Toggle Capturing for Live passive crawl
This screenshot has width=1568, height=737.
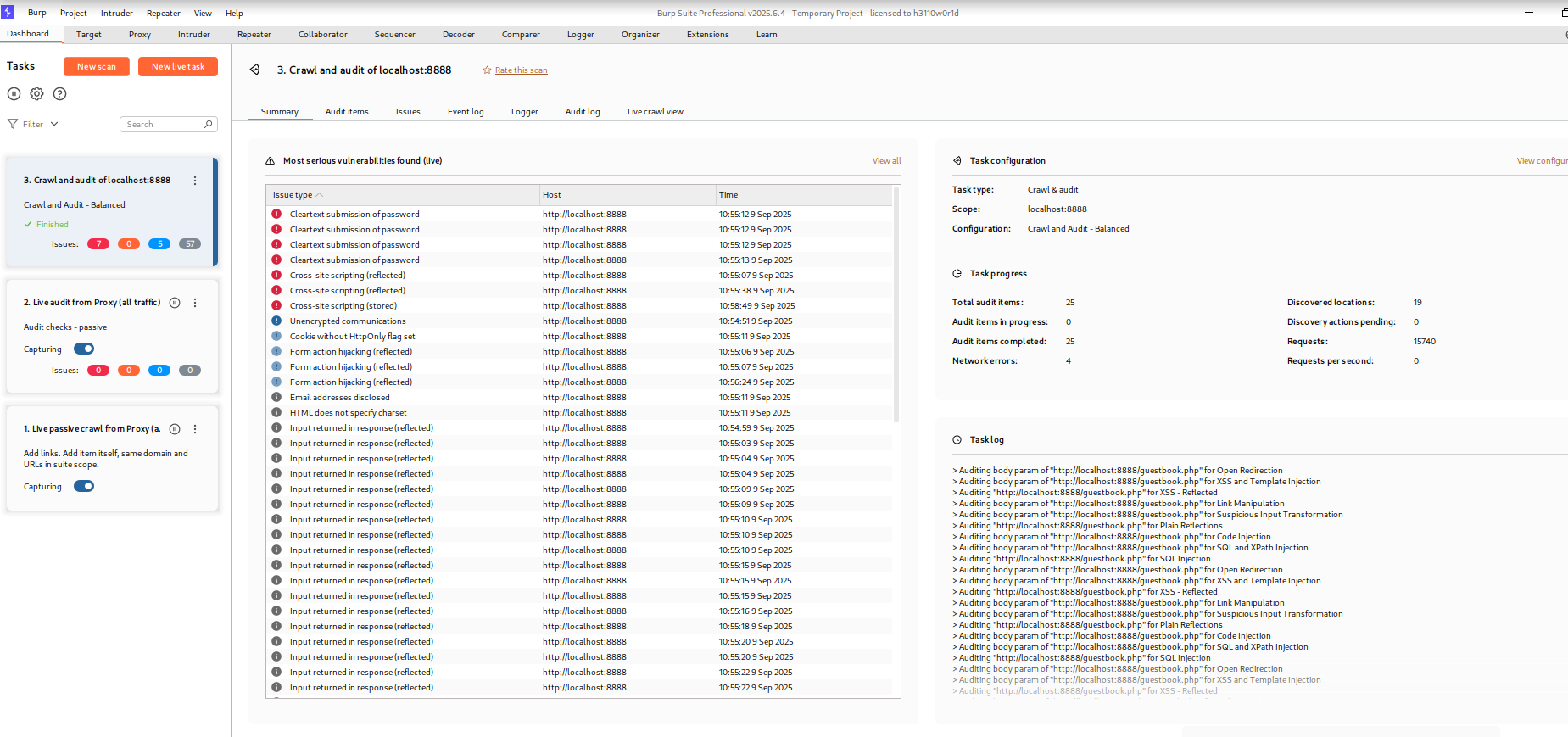click(x=84, y=486)
